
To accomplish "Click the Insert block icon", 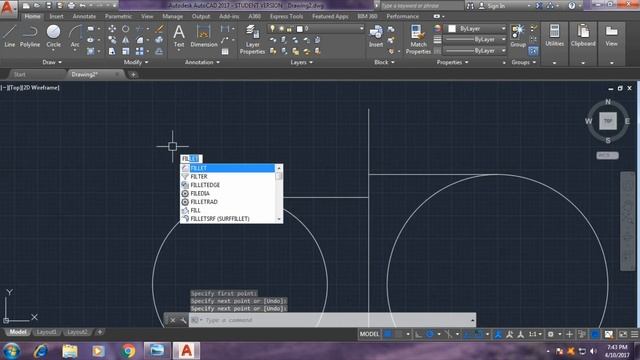I will (376, 36).
